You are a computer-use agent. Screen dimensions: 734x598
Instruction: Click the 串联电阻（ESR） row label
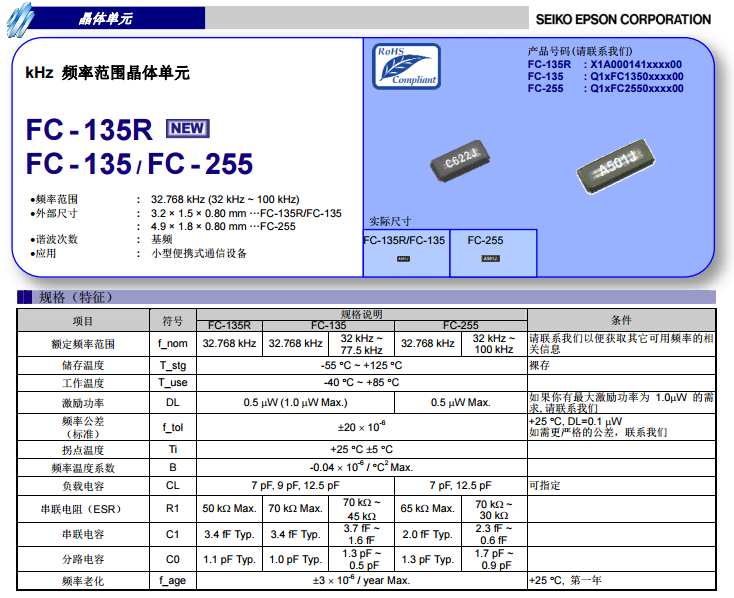pyautogui.click(x=82, y=509)
